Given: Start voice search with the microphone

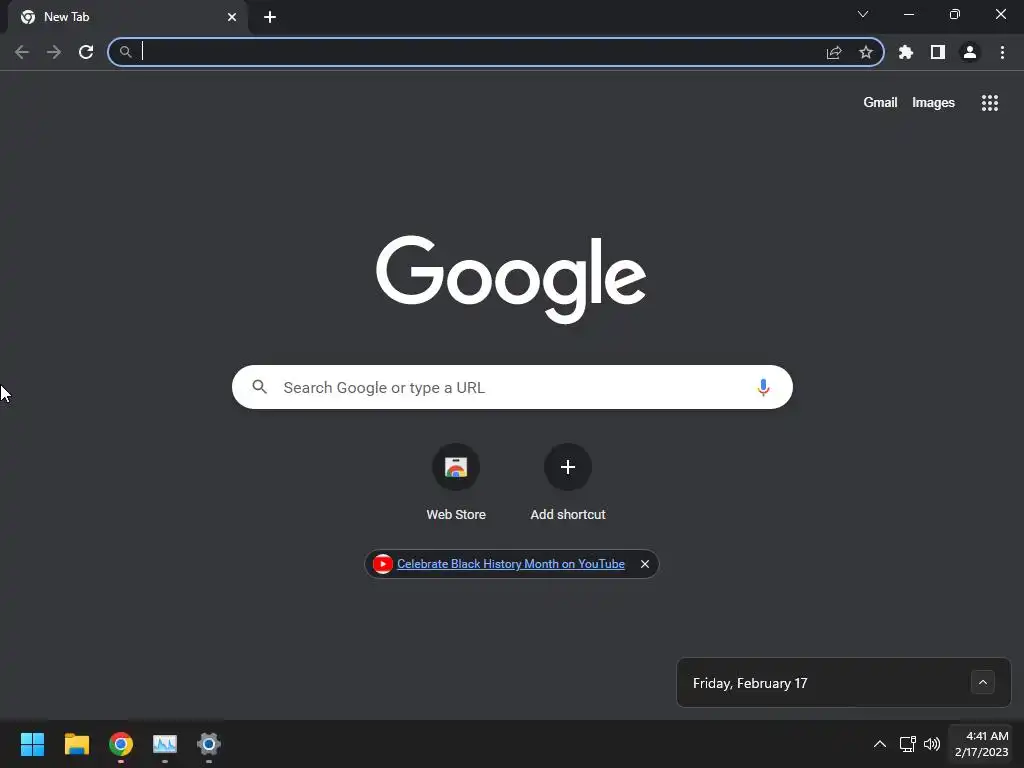Looking at the screenshot, I should click(x=763, y=387).
